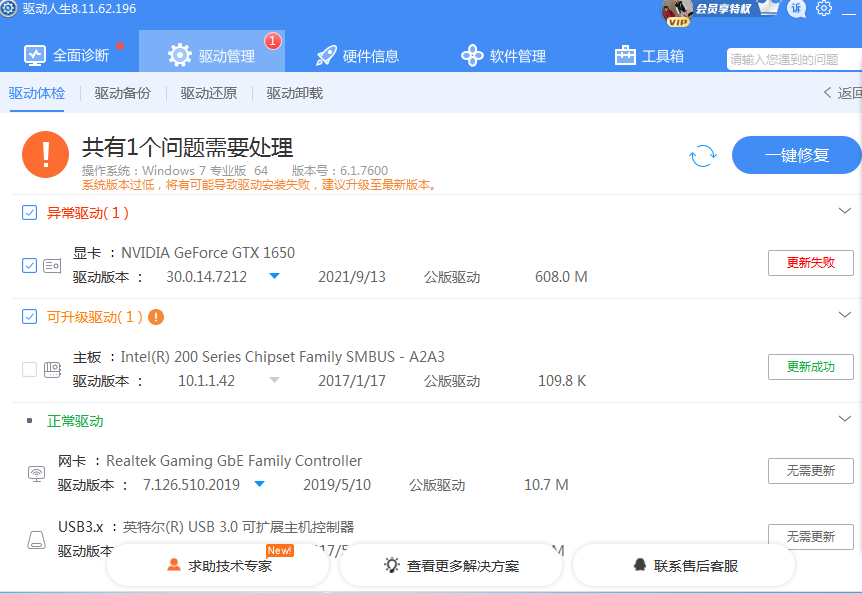Collapse the 正常驱动 section chevron
Viewport: 862px width, 593px height.
[x=845, y=418]
